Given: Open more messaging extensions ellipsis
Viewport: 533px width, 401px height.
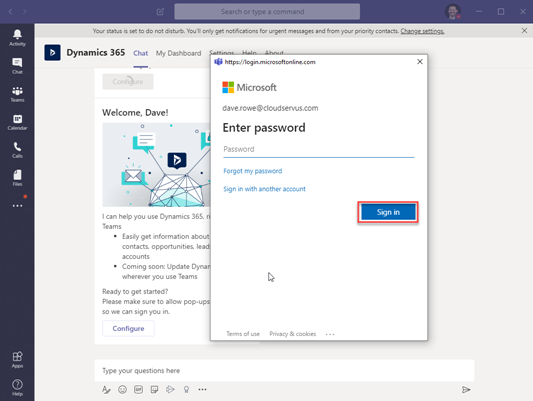Looking at the screenshot, I should click(x=202, y=389).
